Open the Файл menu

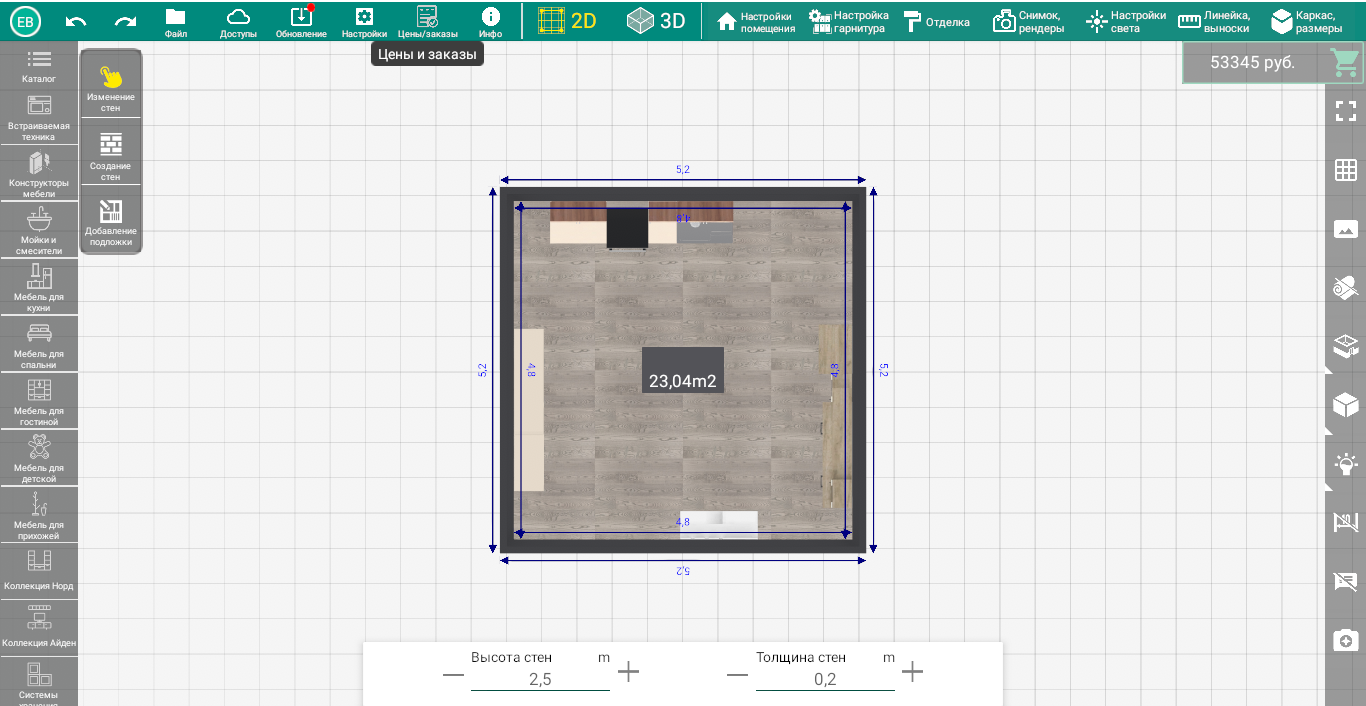click(176, 21)
